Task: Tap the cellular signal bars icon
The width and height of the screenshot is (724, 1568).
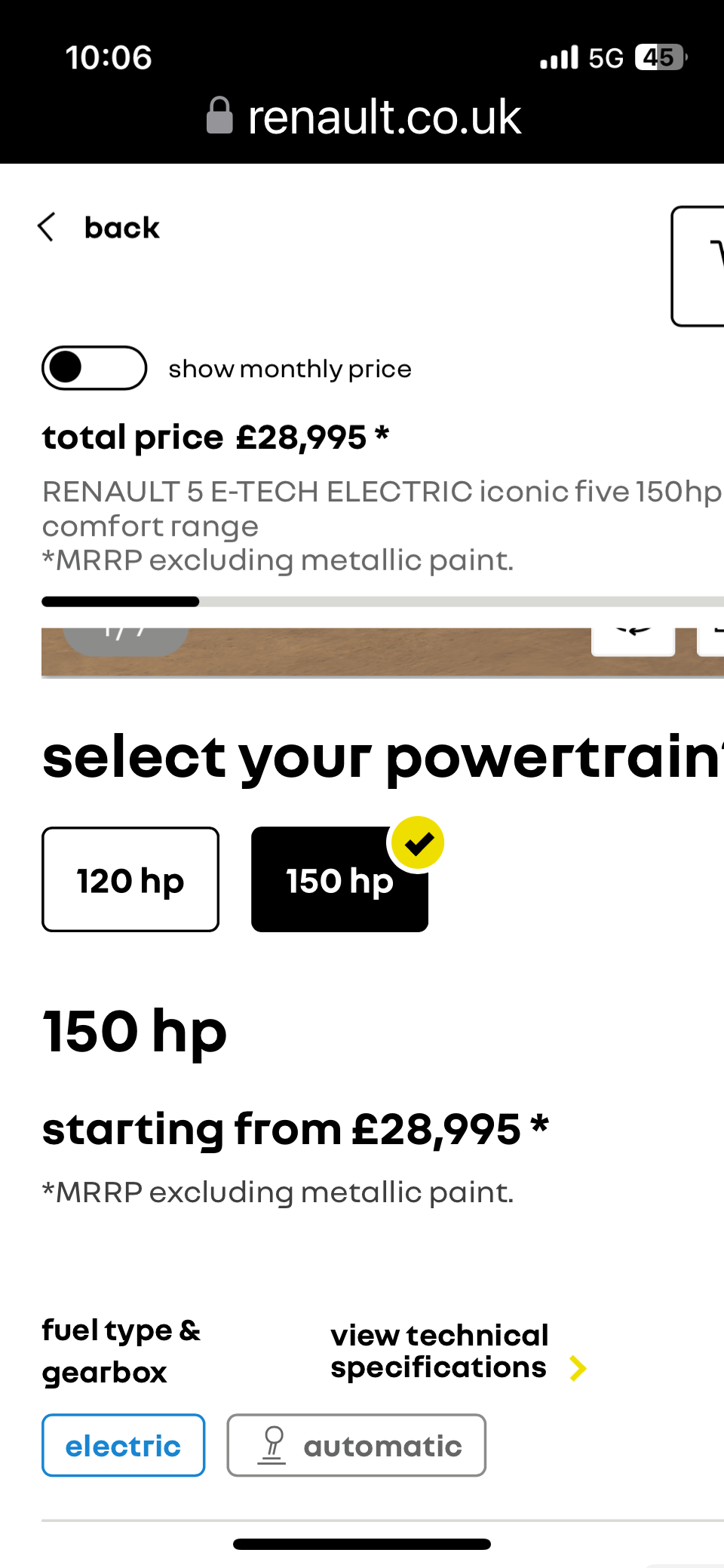Action: 559,57
